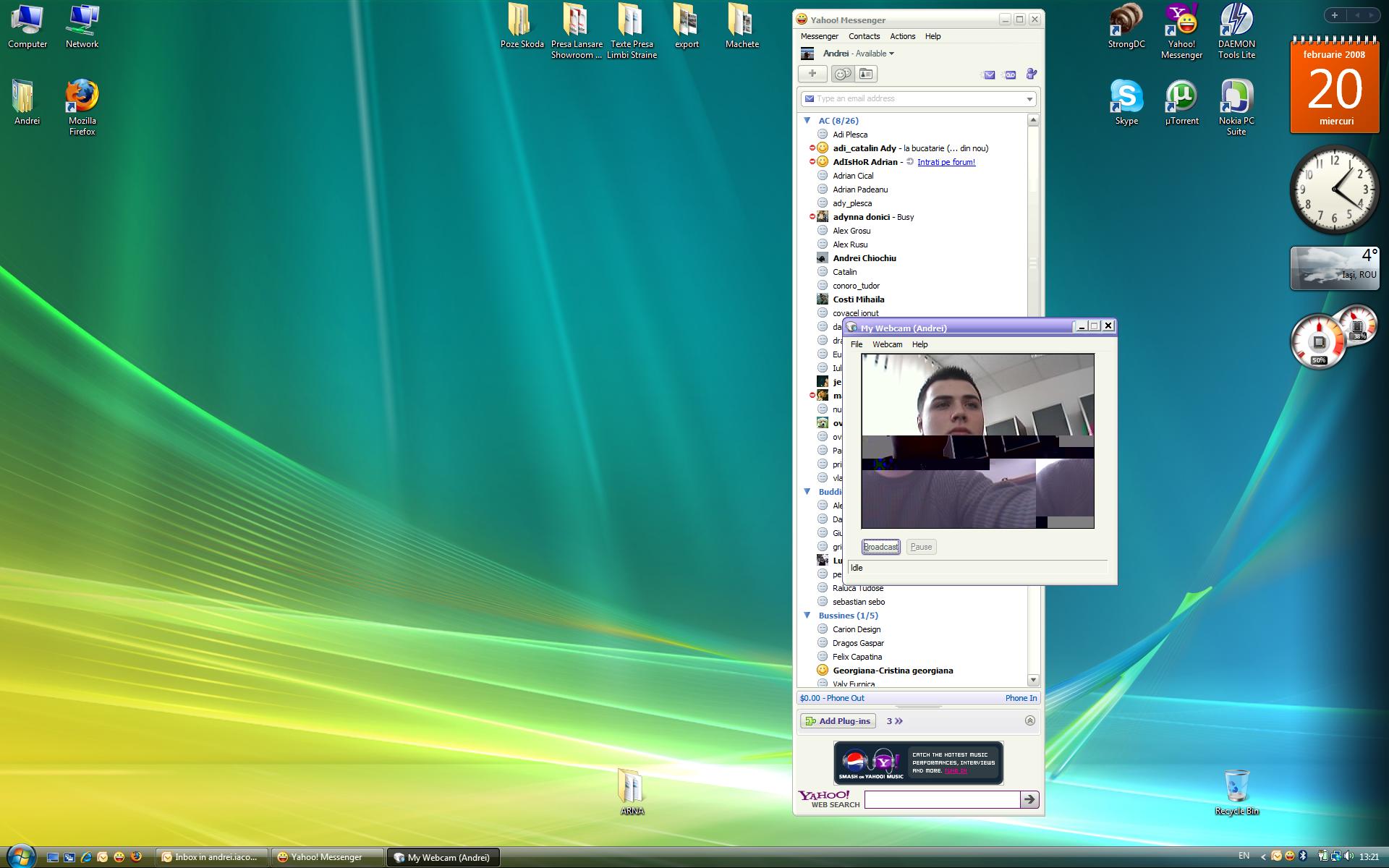Expand the plug-ins overflow '3 »' arrow

895,721
